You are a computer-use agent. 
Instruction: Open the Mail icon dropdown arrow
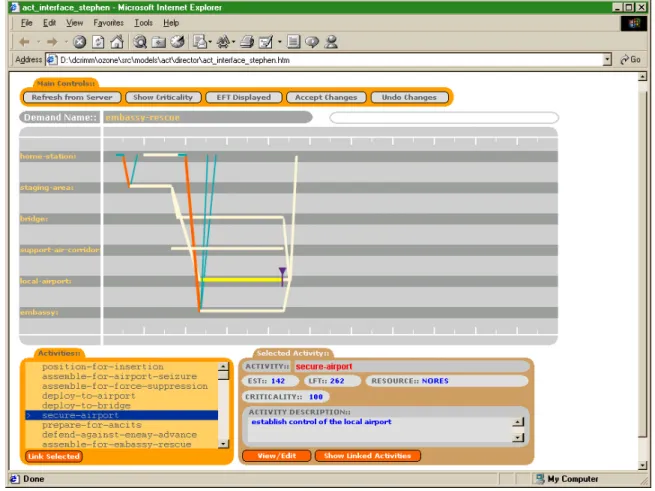click(210, 42)
